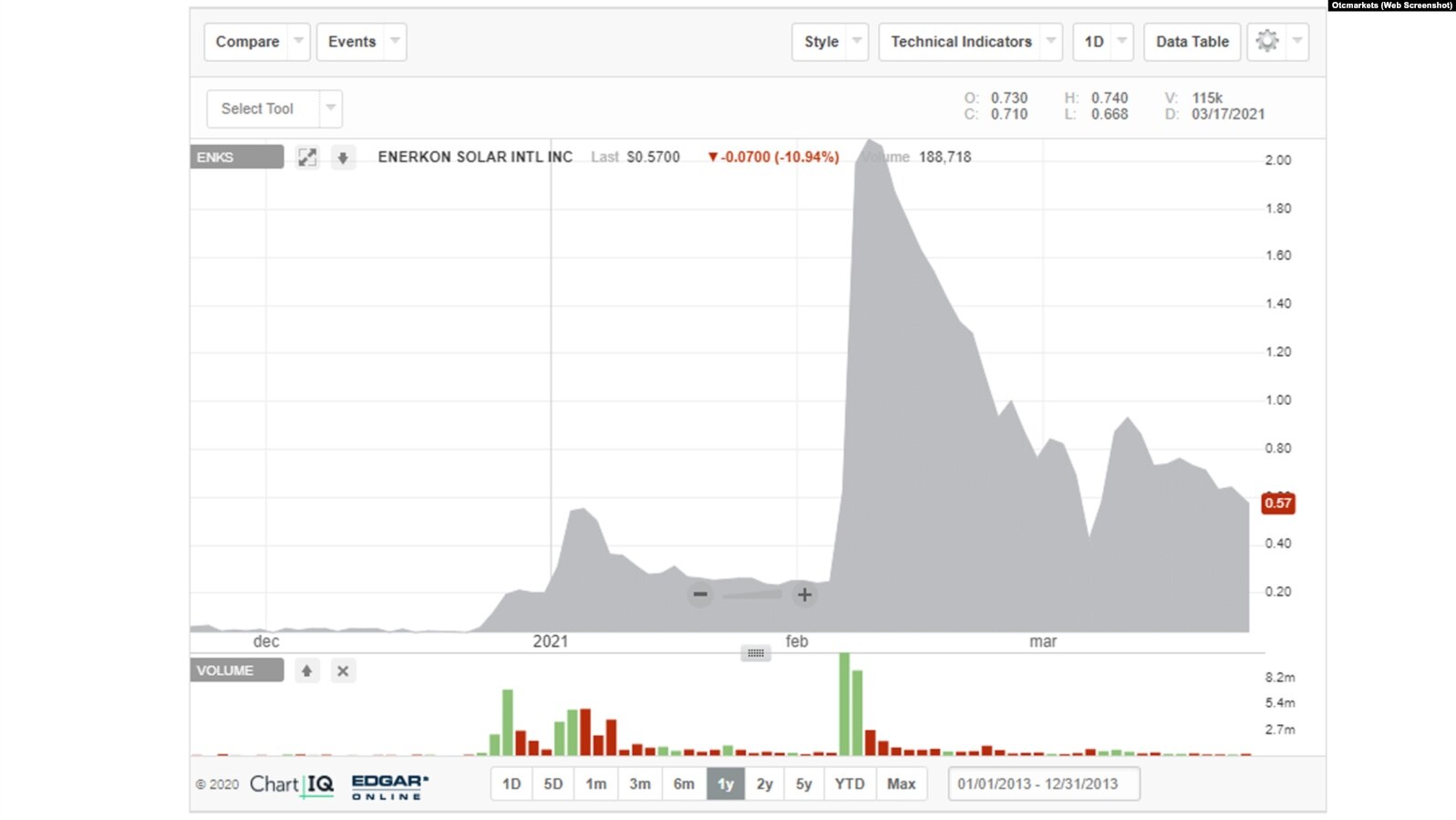
Task: Click the zoom slider track
Action: pyautogui.click(x=752, y=595)
